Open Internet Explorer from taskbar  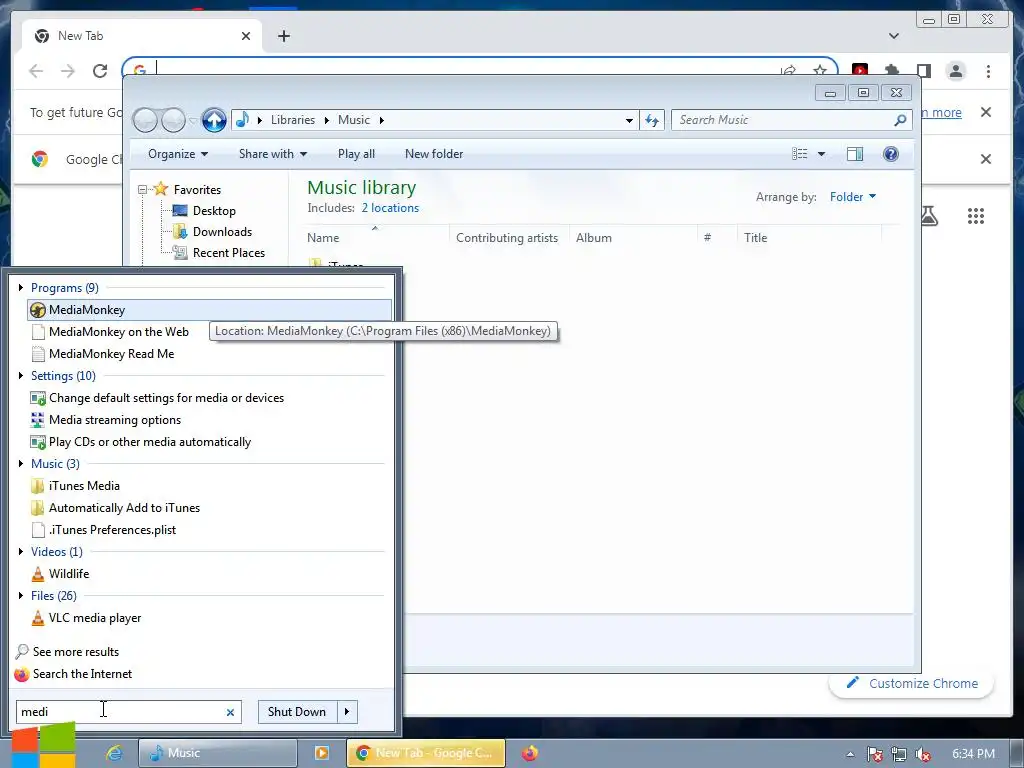[114, 753]
